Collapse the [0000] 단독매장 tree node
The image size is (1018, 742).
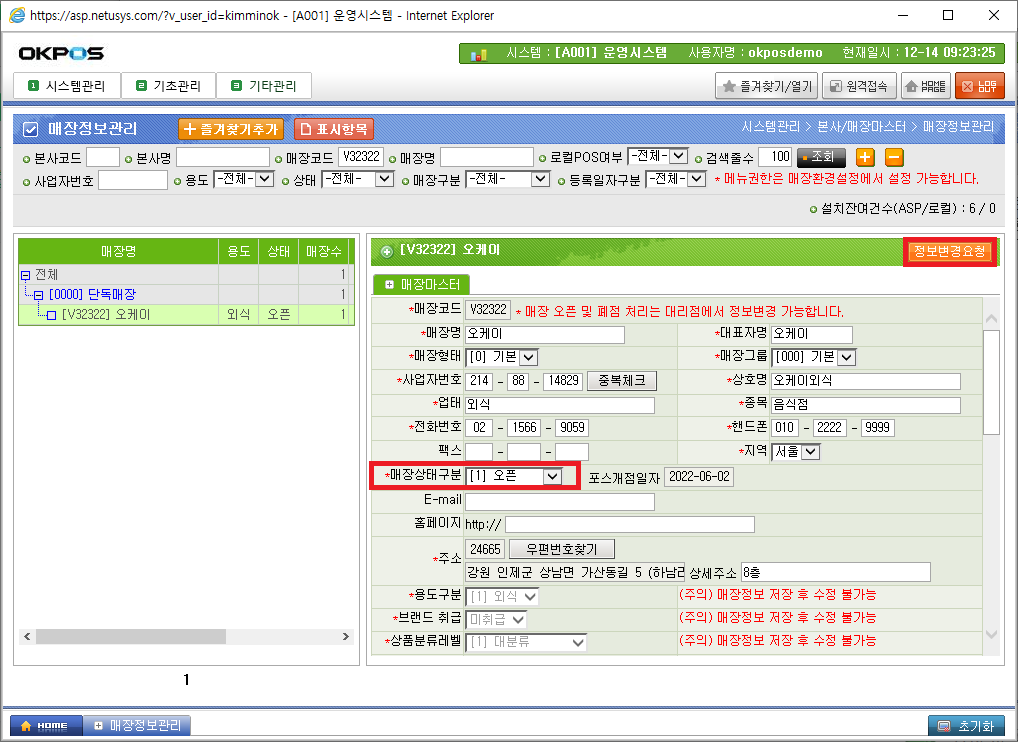tap(39, 294)
